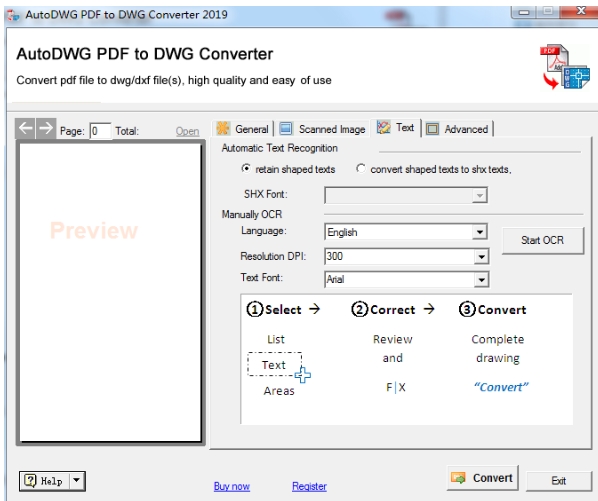
Task: Click the Start OCR button
Action: tap(542, 240)
